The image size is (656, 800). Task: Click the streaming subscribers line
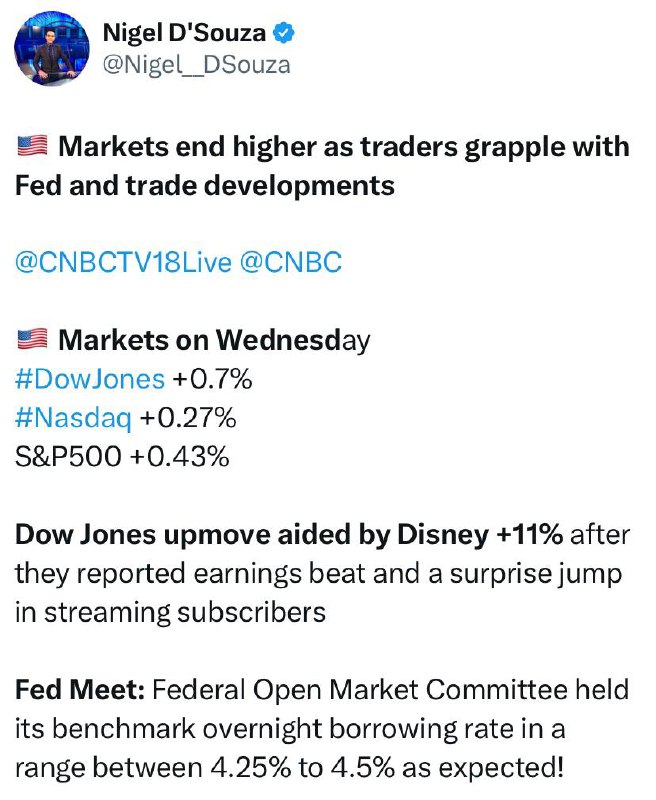pos(170,612)
